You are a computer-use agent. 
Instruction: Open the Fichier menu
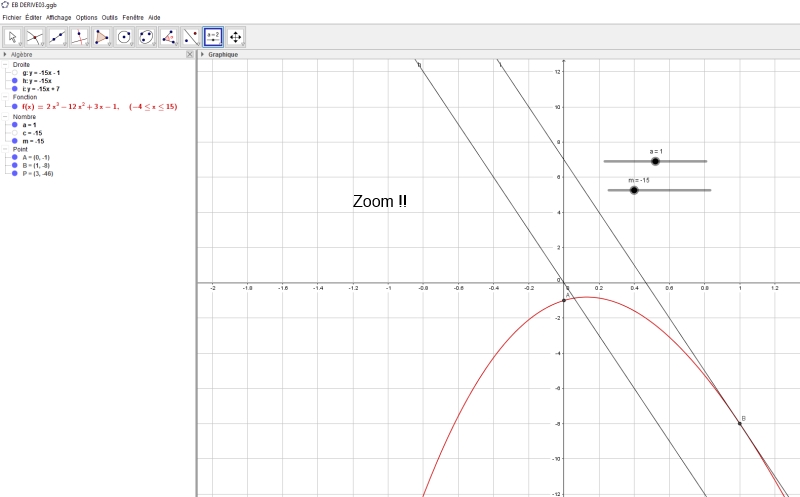[12, 17]
